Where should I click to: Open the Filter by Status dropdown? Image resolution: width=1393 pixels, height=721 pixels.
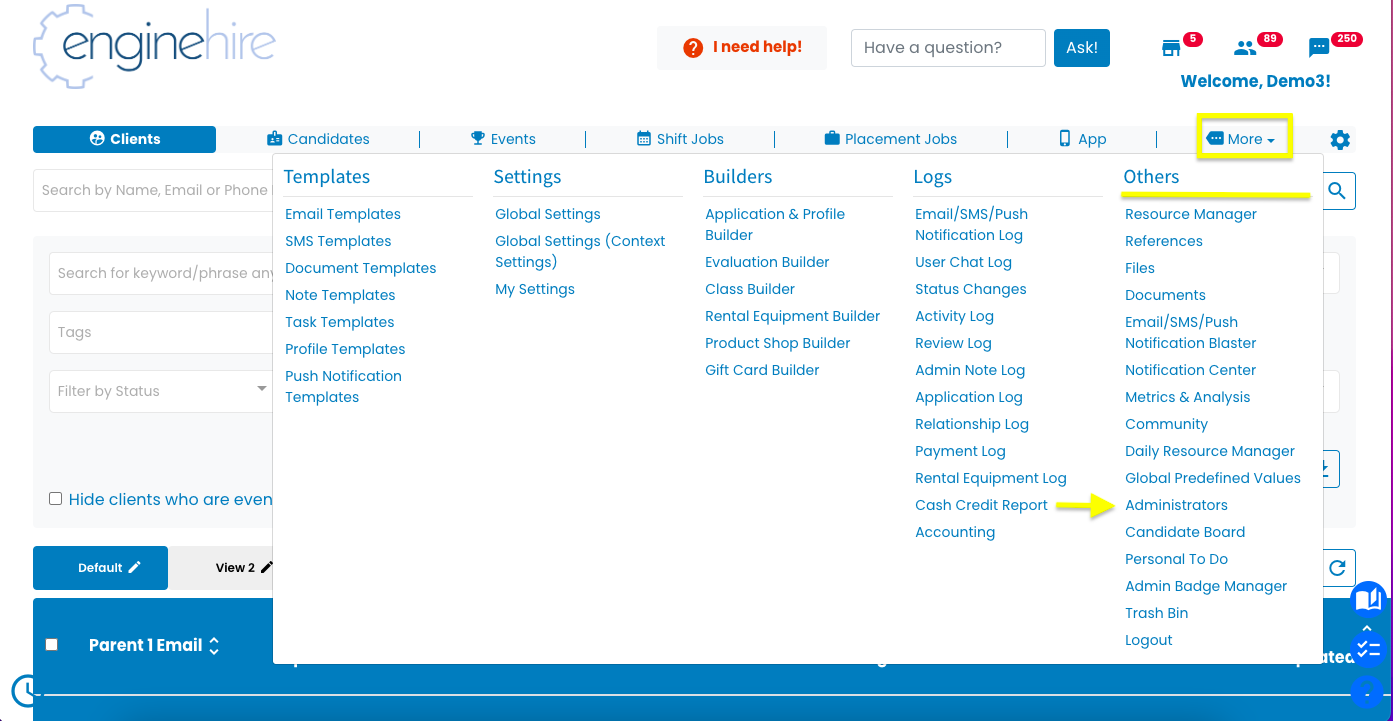point(163,391)
